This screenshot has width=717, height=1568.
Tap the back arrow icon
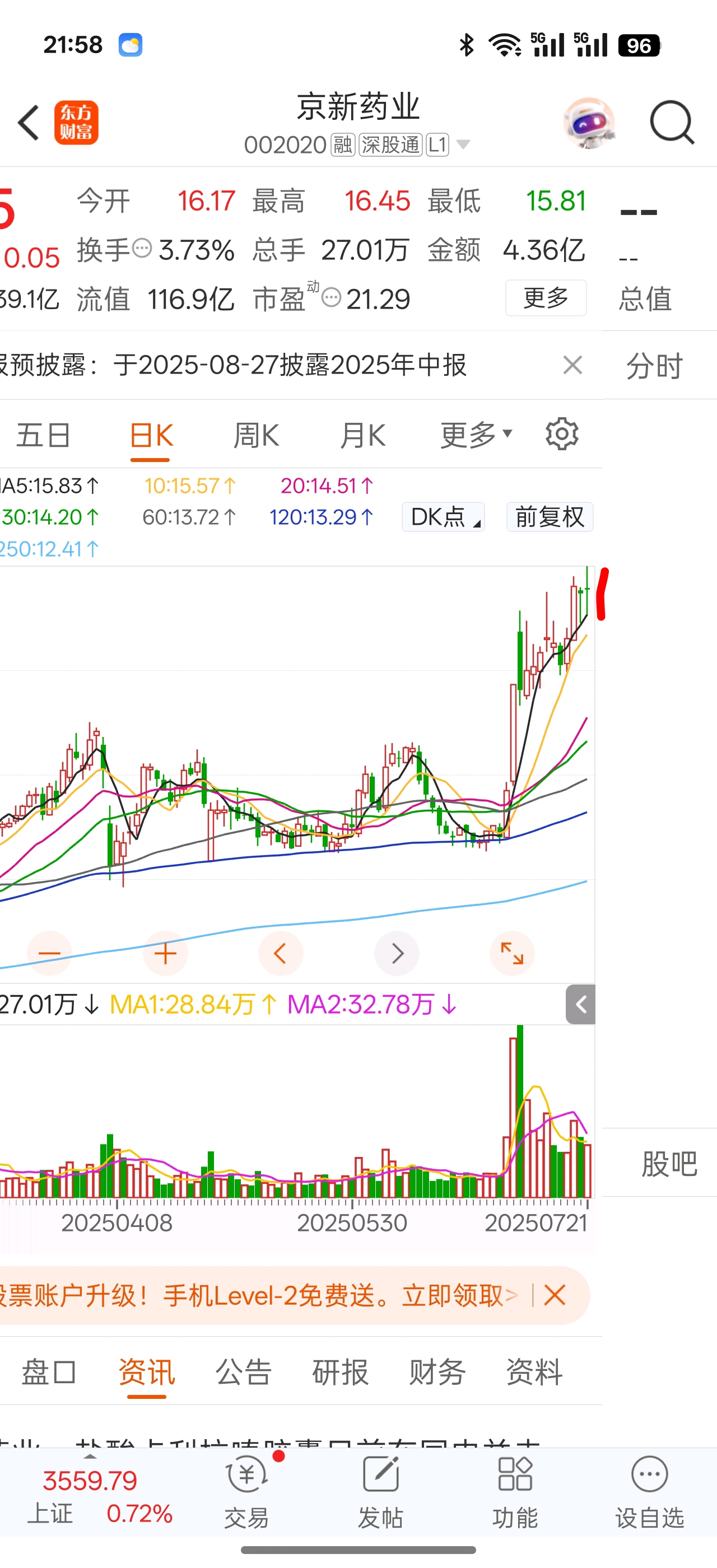(29, 122)
